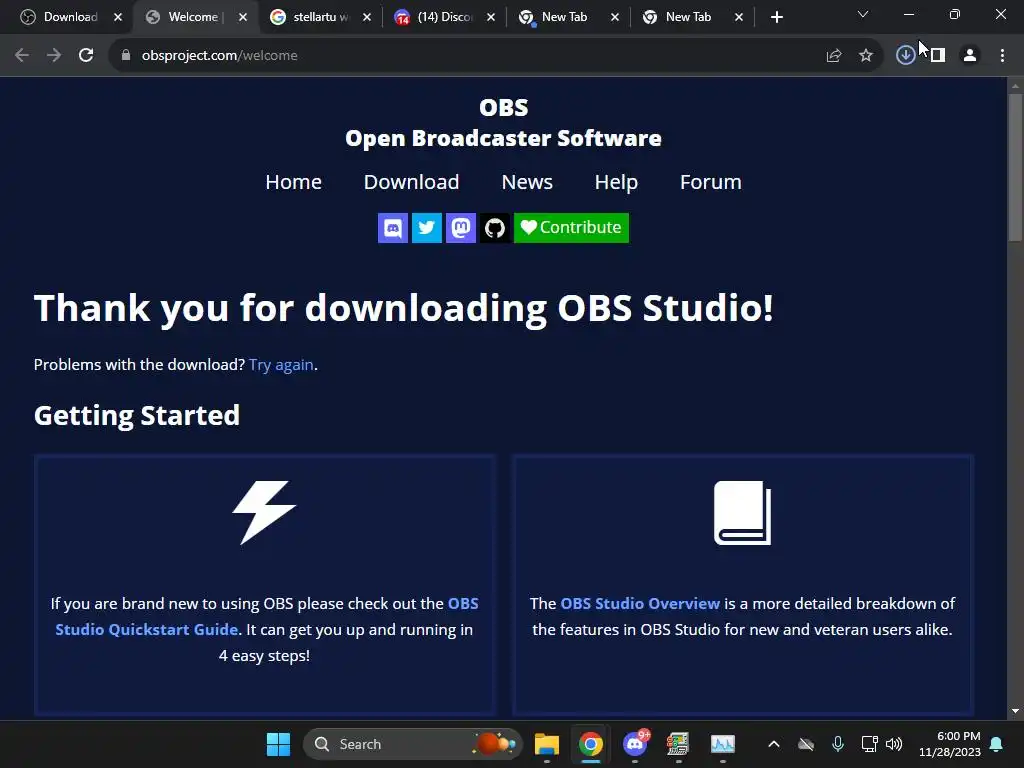This screenshot has height=768, width=1024.
Task: Close the (14) Discord tab
Action: point(491,17)
